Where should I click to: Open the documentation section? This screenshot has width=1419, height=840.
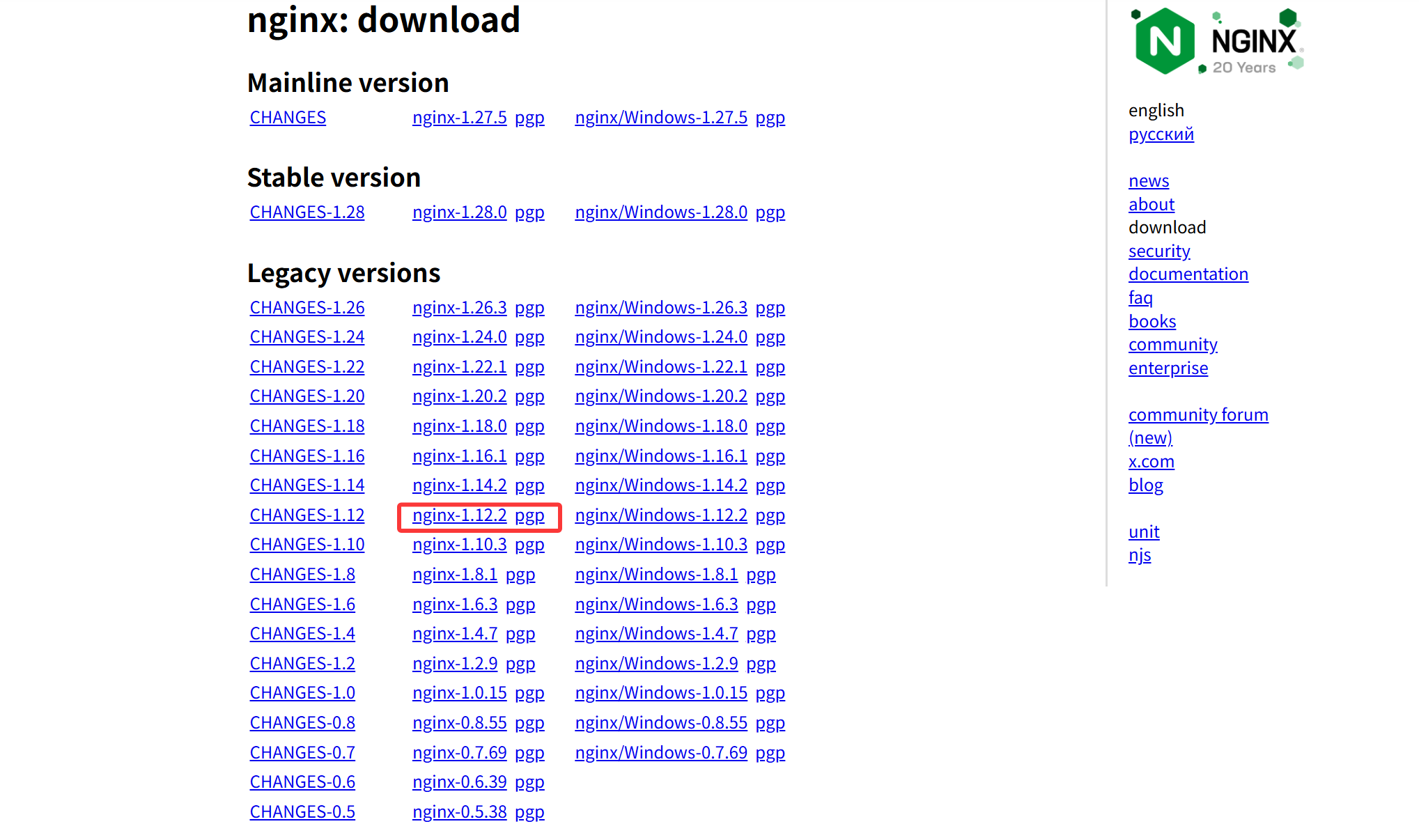pos(1188,274)
